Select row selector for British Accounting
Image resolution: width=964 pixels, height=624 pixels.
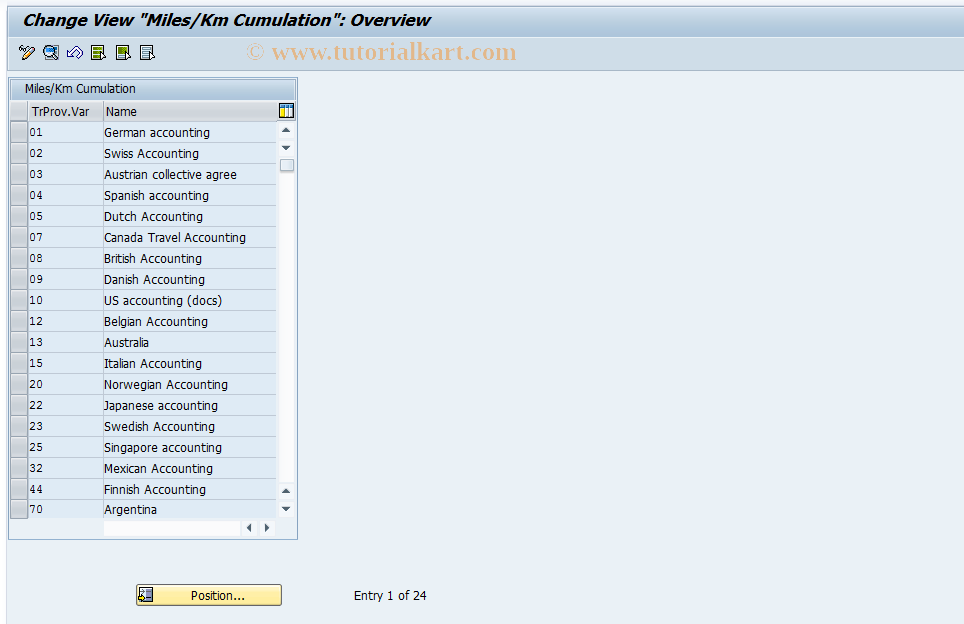point(19,258)
